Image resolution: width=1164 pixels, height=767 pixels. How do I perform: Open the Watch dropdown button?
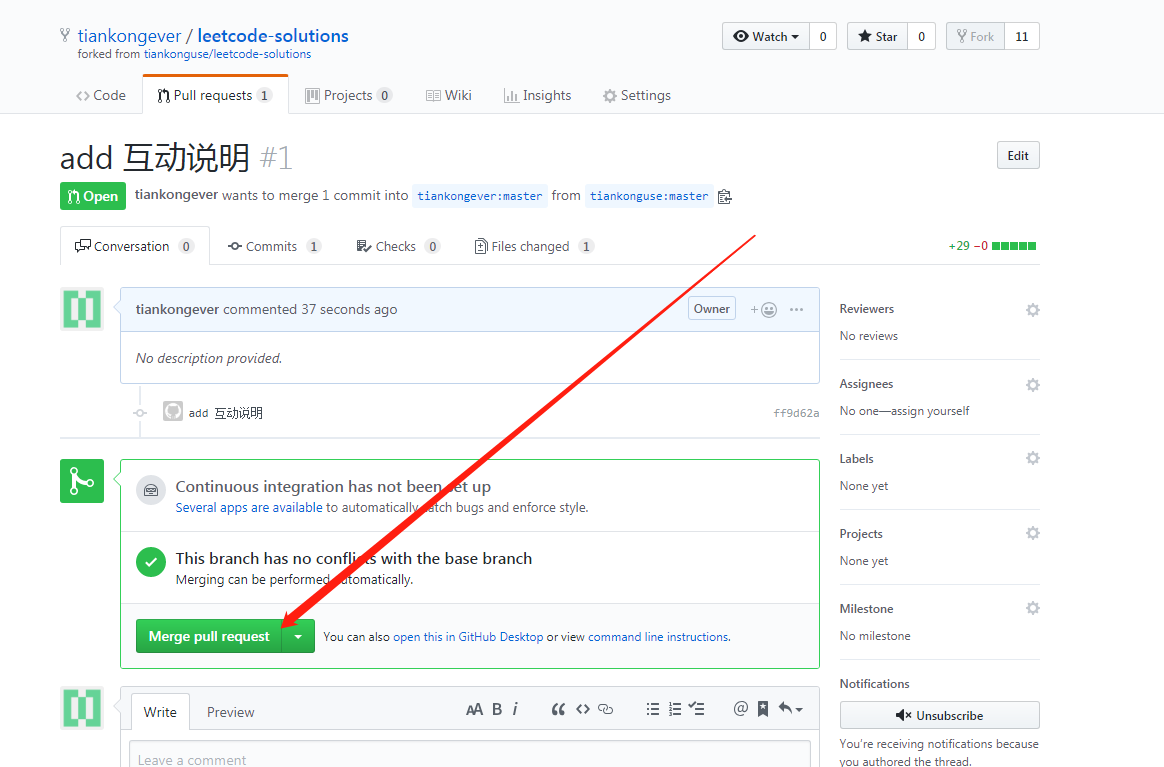pos(766,36)
